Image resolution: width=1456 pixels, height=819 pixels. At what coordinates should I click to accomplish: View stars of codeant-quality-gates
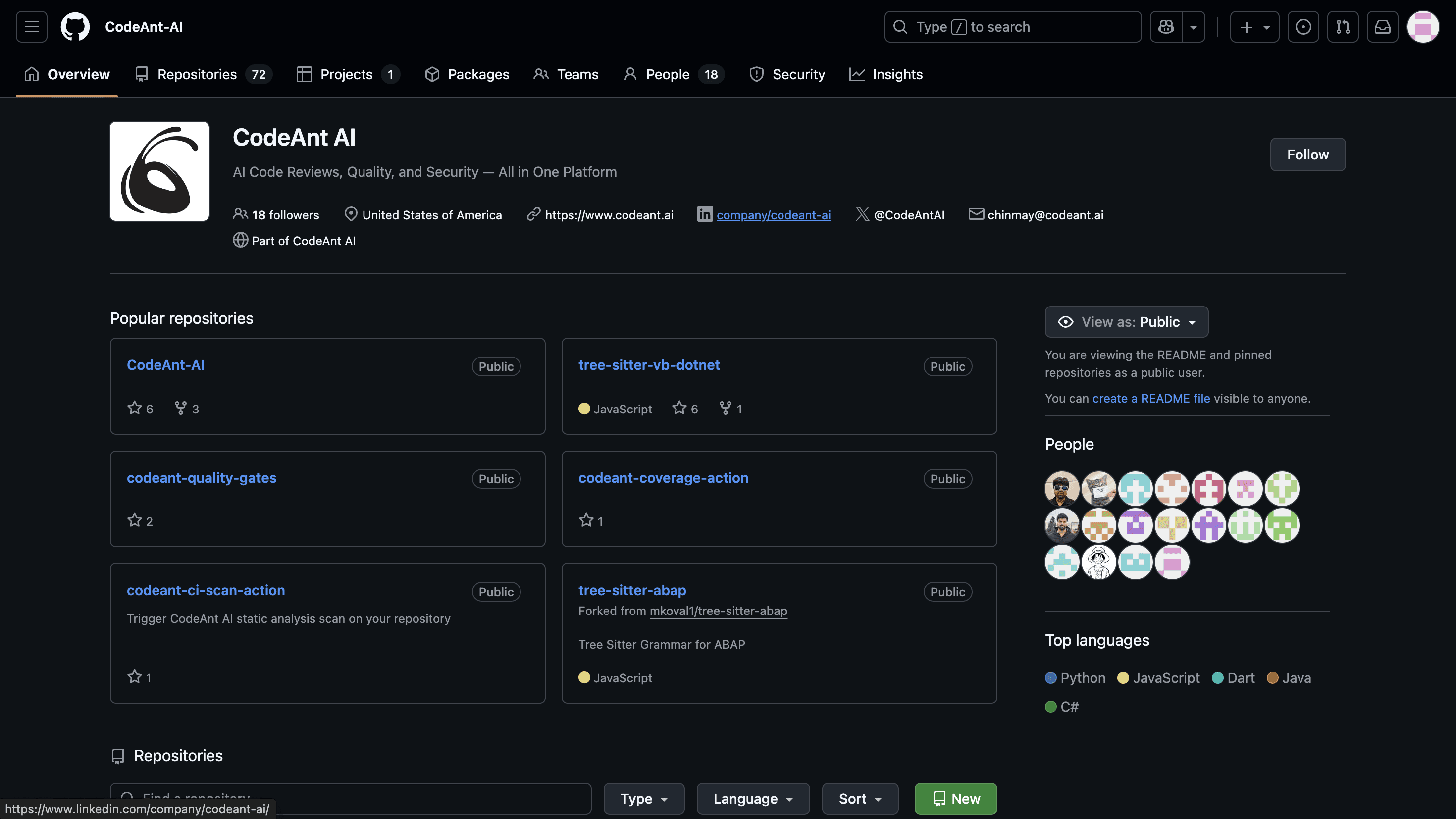pos(140,520)
